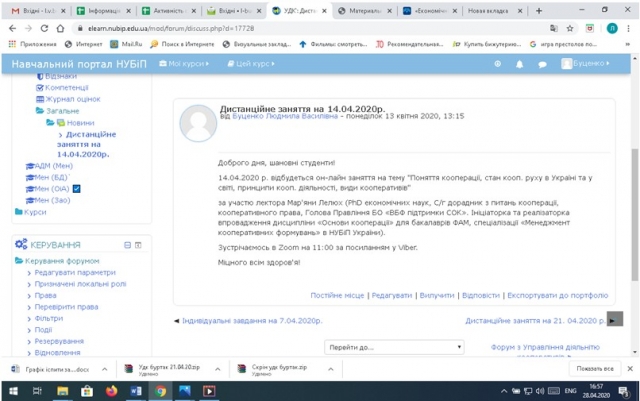Open Призначені локальні ролі

point(80,284)
